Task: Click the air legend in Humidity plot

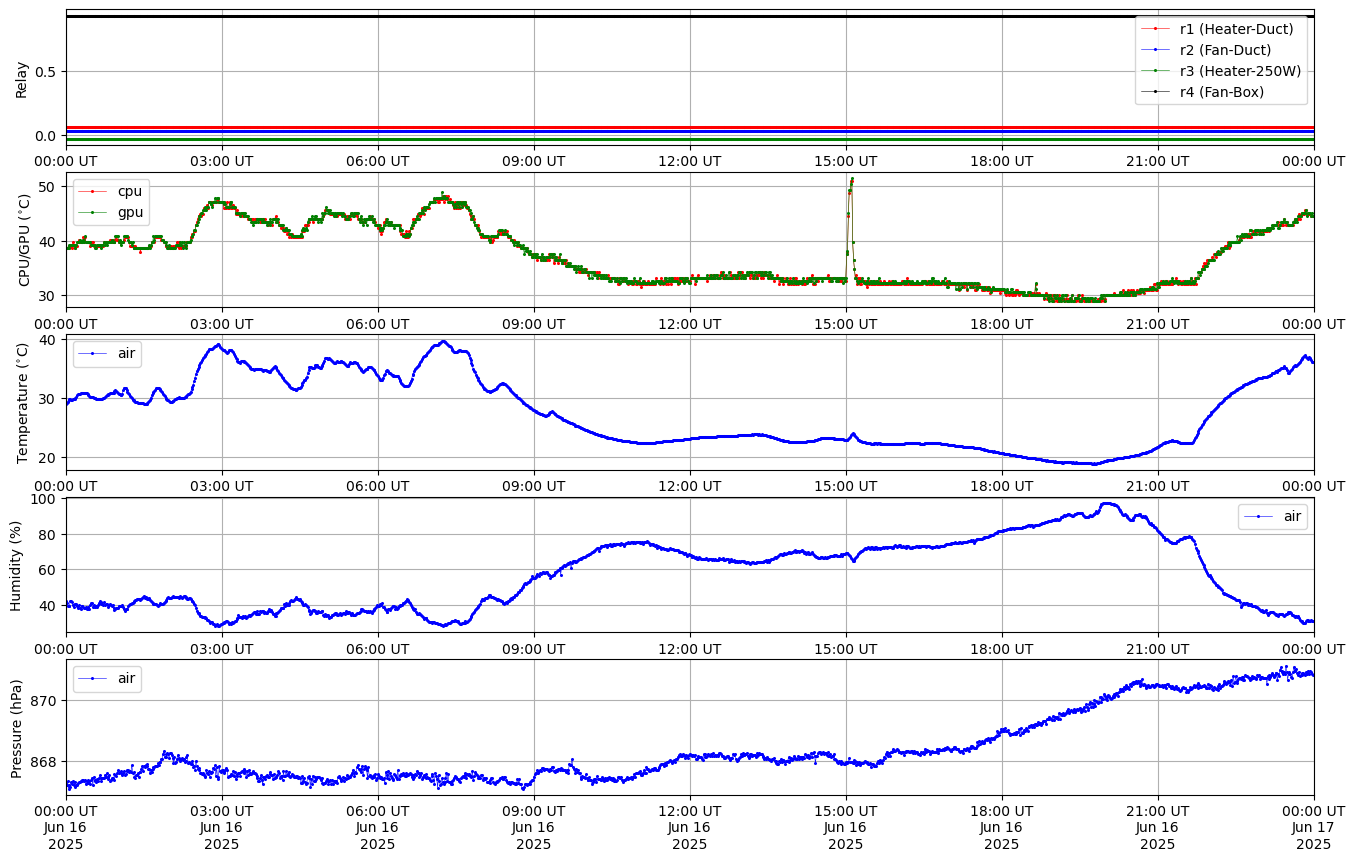Action: pyautogui.click(x=1273, y=516)
